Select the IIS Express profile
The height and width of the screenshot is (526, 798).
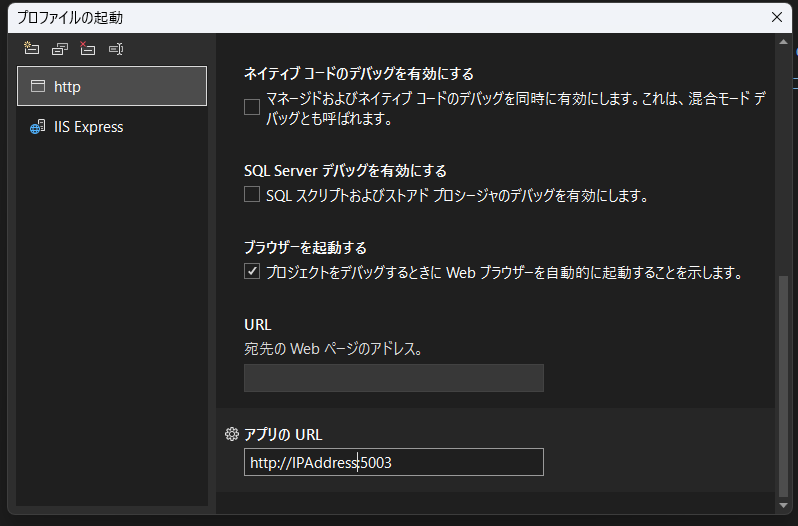coord(112,127)
